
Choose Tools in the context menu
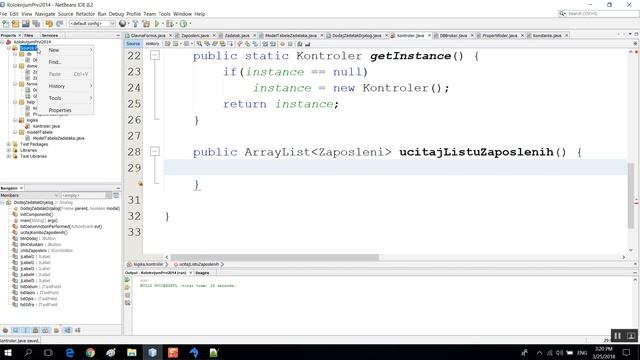click(x=66, y=98)
